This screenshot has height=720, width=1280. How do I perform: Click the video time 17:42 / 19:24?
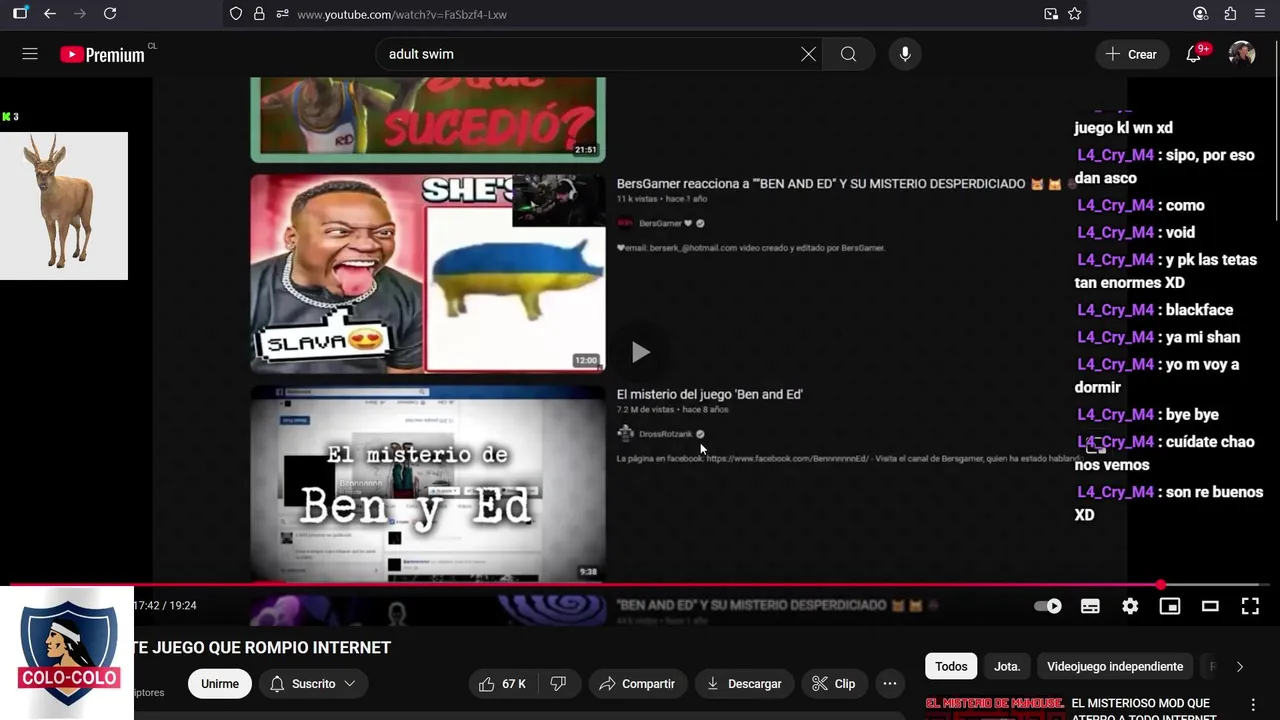click(165, 606)
